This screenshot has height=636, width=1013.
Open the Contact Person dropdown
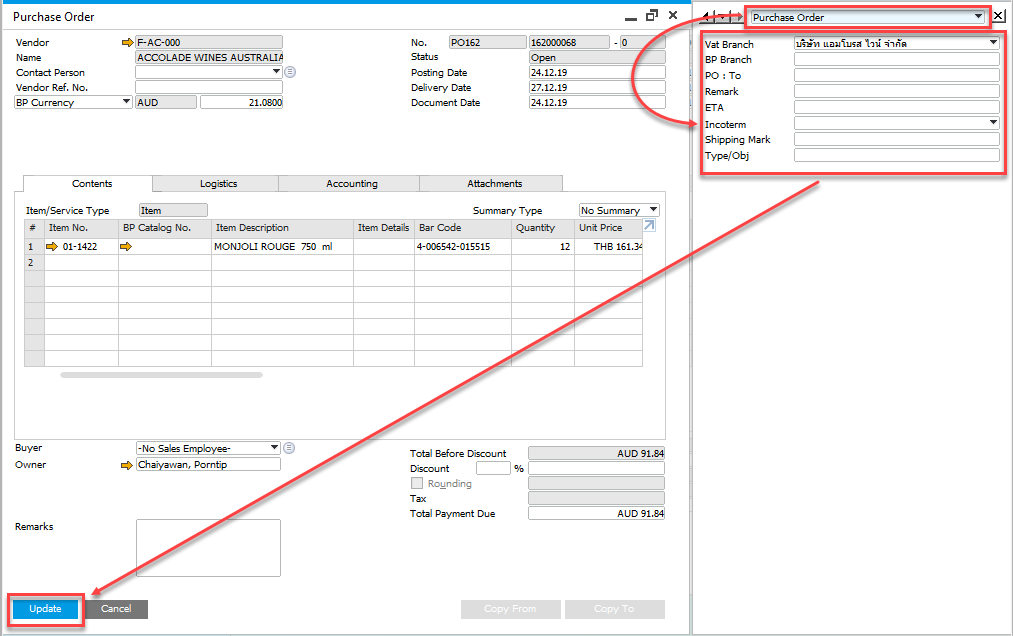[x=277, y=72]
